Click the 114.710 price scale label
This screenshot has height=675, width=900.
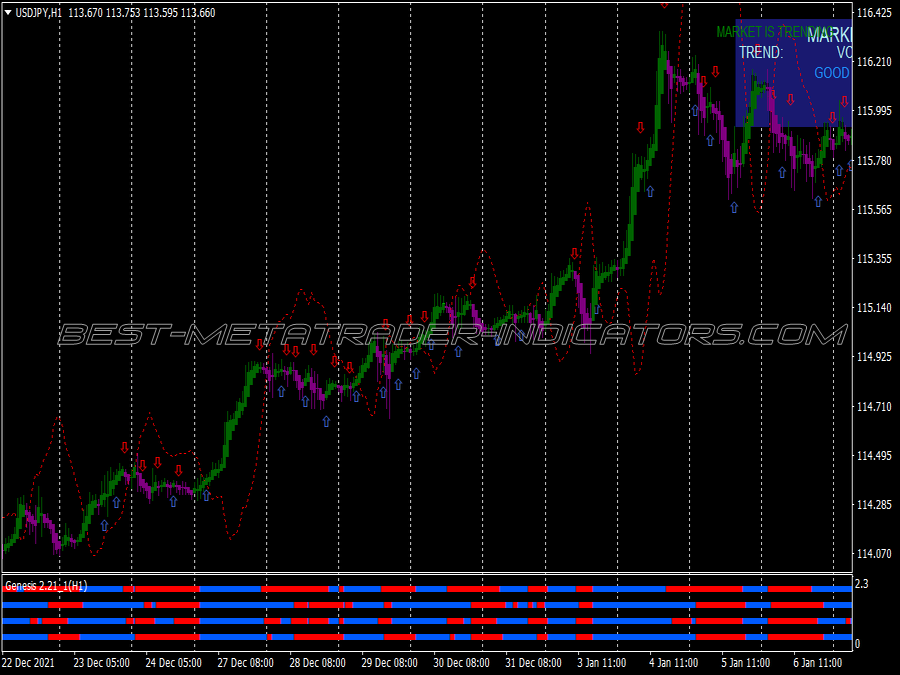874,406
